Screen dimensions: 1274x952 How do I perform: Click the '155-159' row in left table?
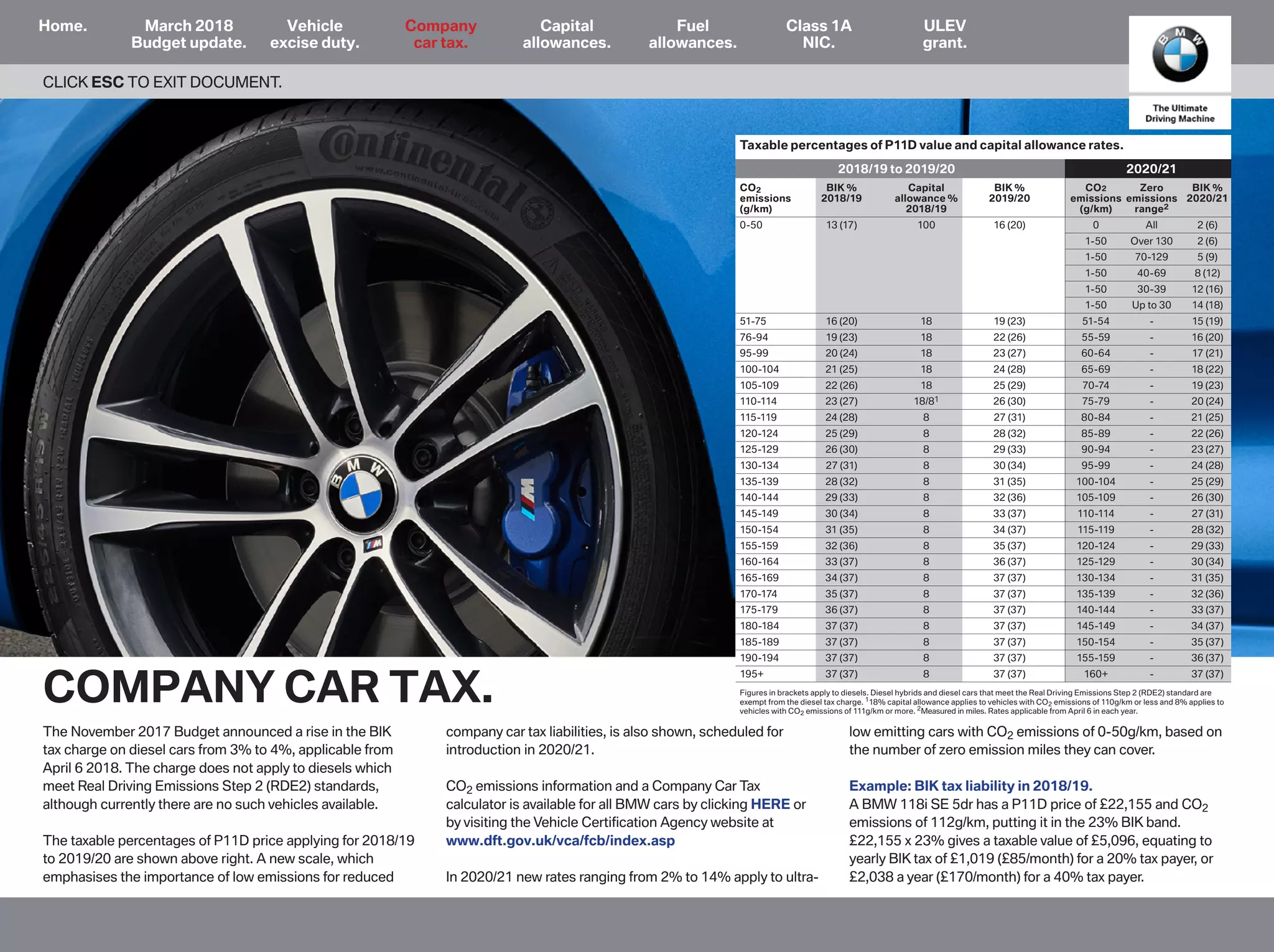point(758,546)
